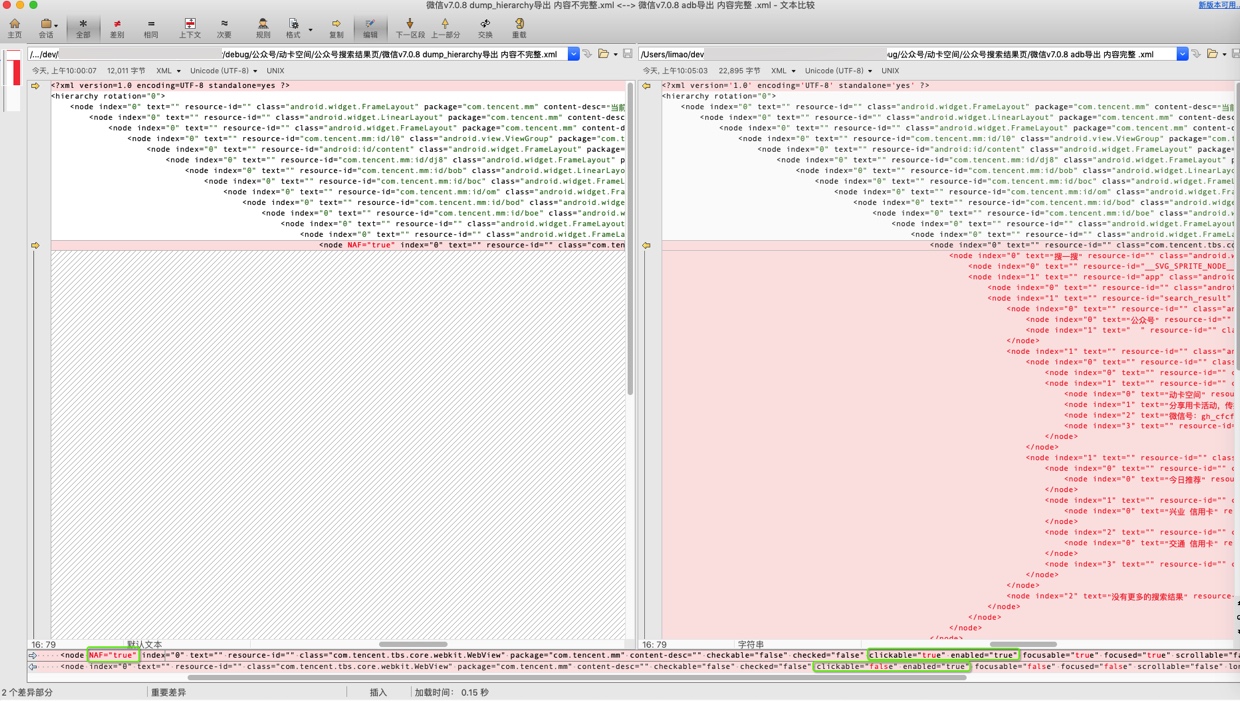
Task: Click the right file path field
Action: [907, 54]
